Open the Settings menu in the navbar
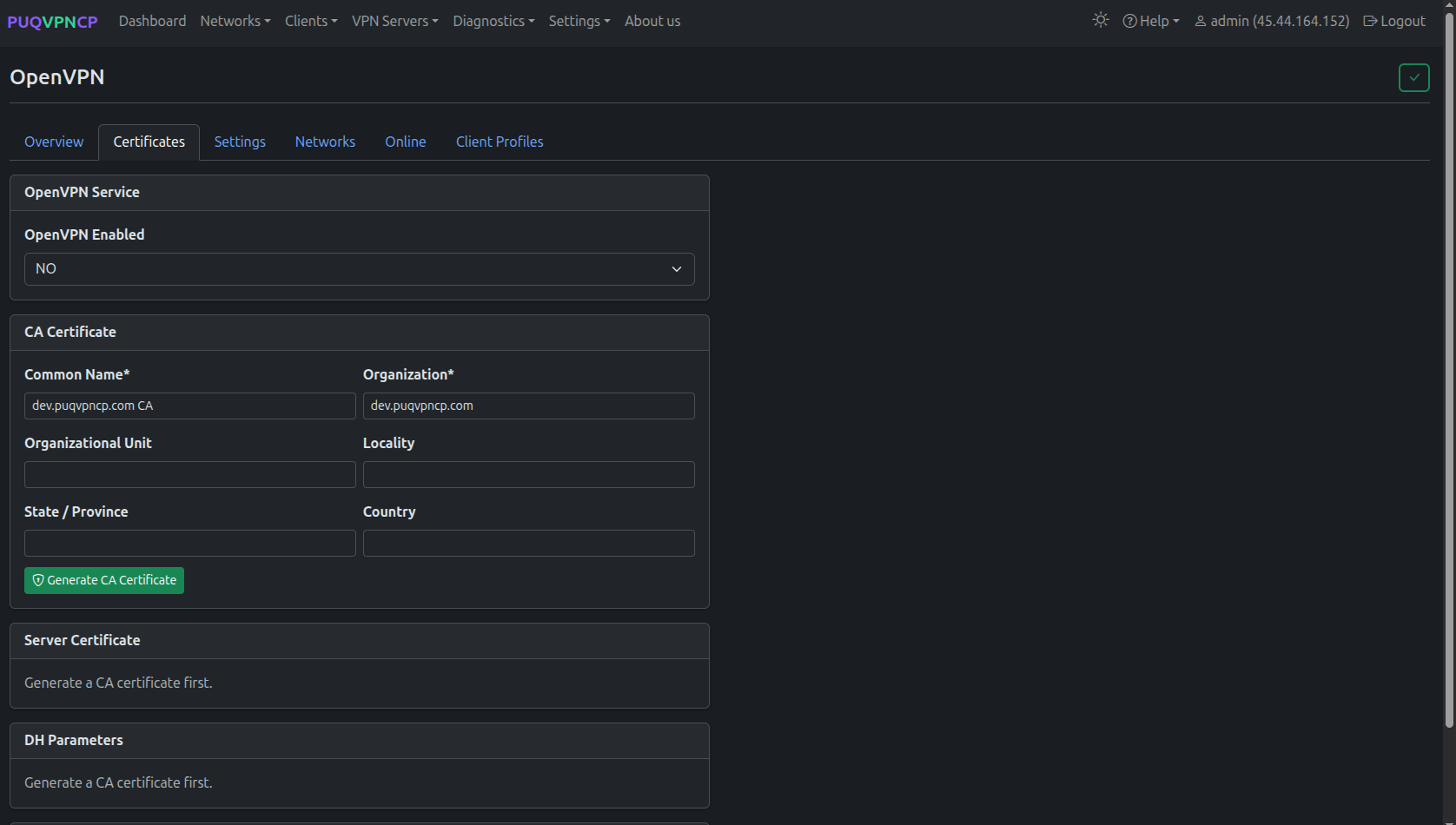 point(579,21)
